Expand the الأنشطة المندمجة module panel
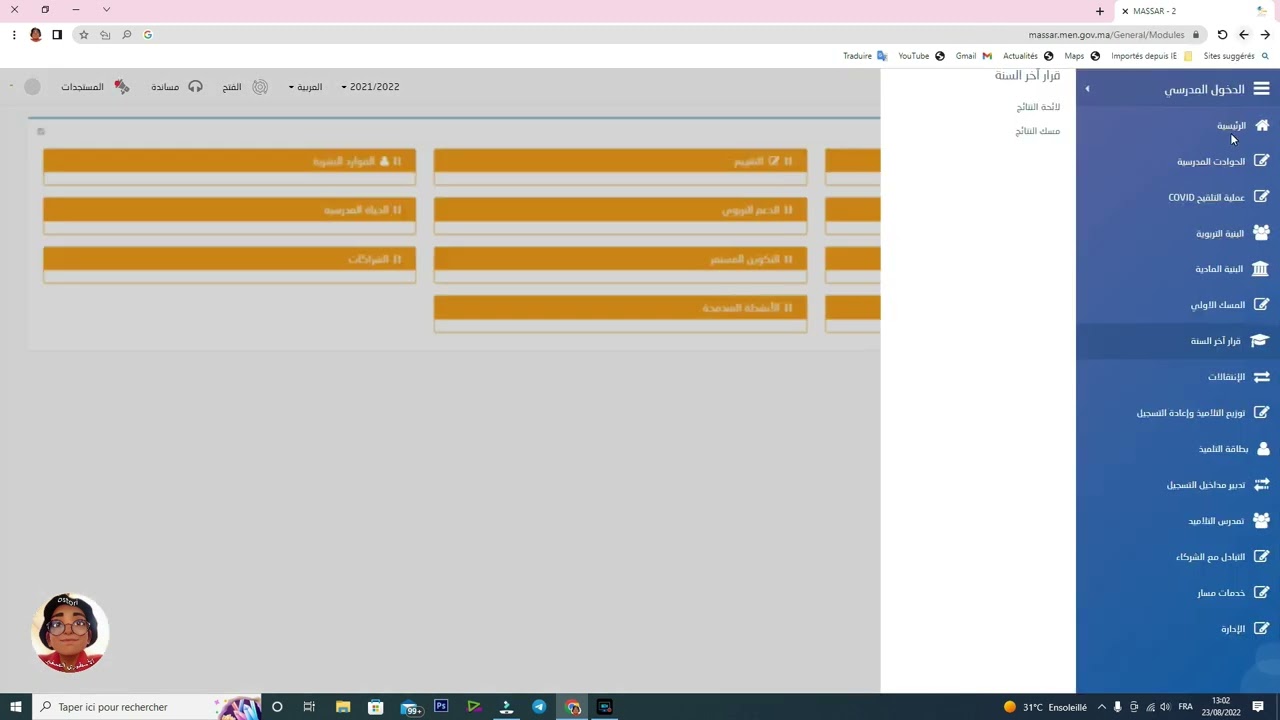Viewport: 1280px width, 720px height. point(620,308)
